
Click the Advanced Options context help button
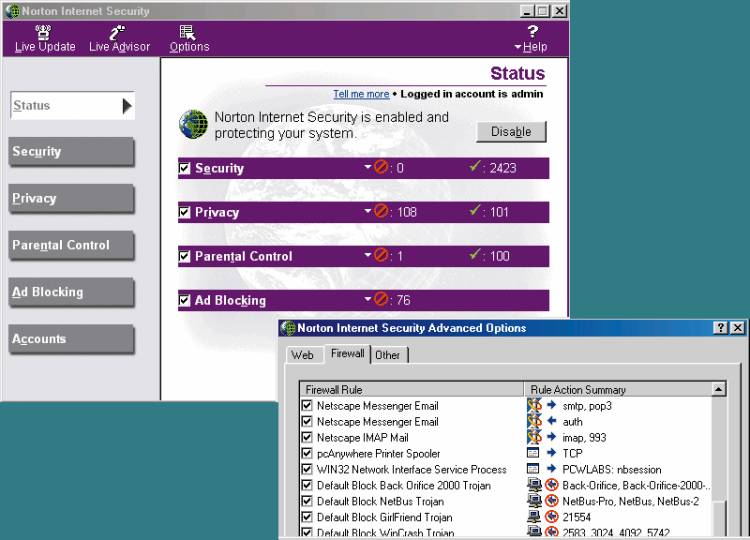pyautogui.click(x=720, y=328)
